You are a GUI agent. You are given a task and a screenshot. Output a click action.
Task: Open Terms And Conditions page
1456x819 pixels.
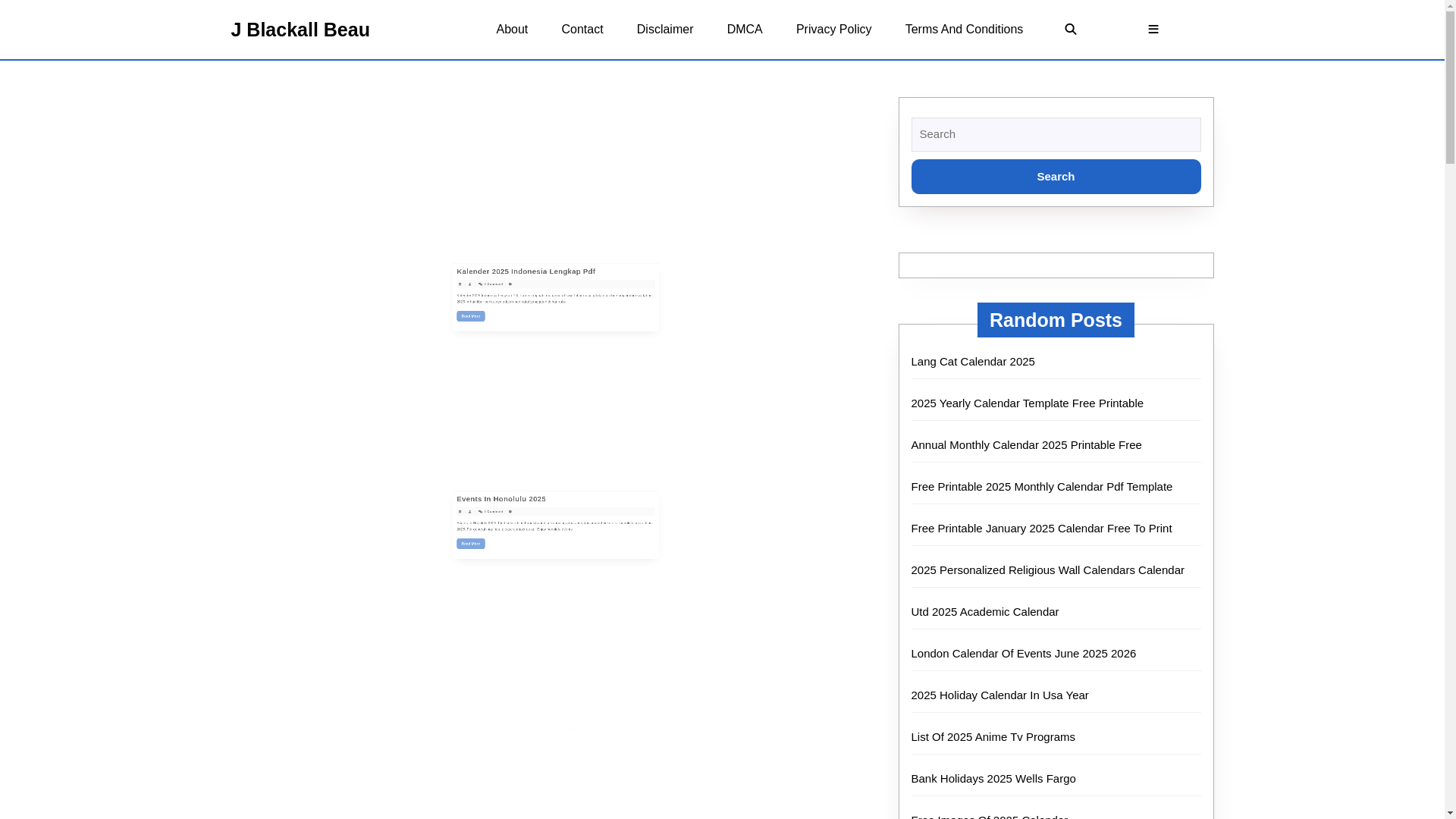click(963, 30)
